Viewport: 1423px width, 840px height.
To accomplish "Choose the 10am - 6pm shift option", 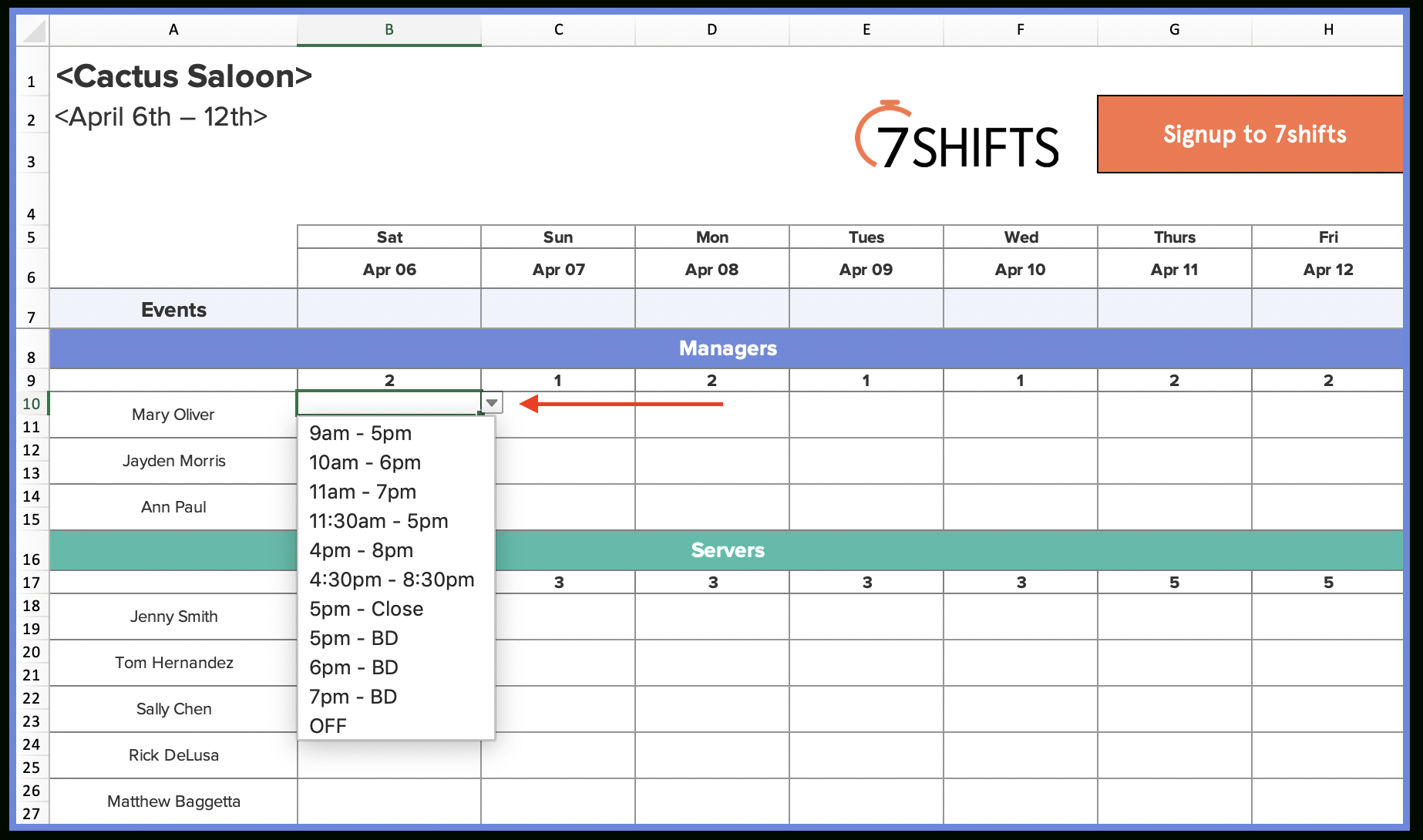I will coord(395,462).
